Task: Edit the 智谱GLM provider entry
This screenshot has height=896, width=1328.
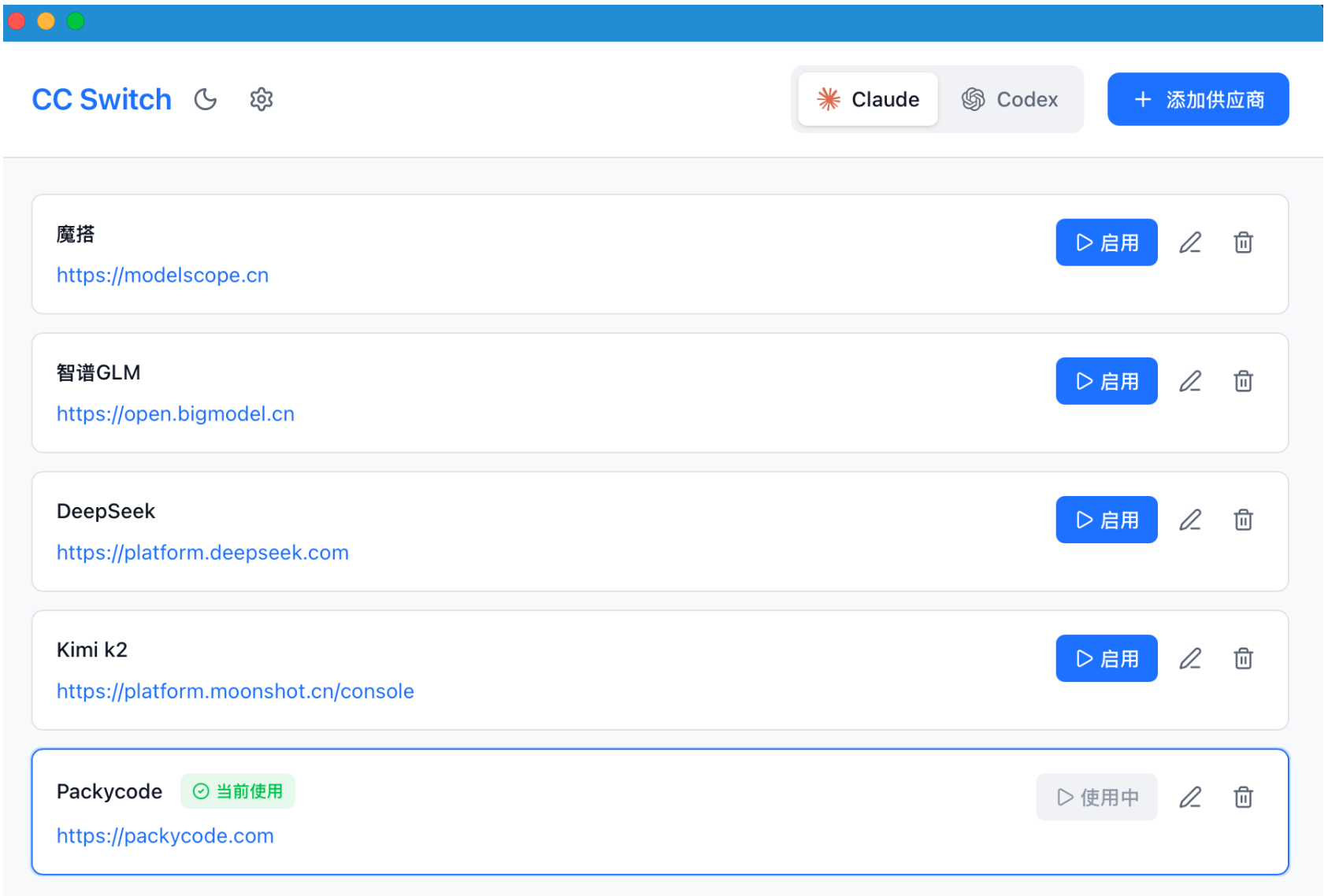Action: 1190,381
